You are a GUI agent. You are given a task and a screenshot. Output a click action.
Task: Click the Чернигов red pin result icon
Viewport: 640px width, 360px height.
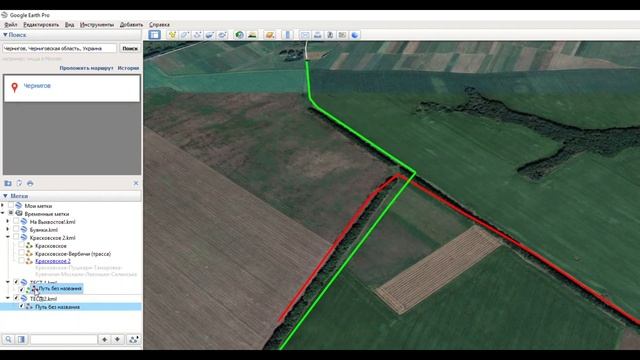pyautogui.click(x=15, y=87)
